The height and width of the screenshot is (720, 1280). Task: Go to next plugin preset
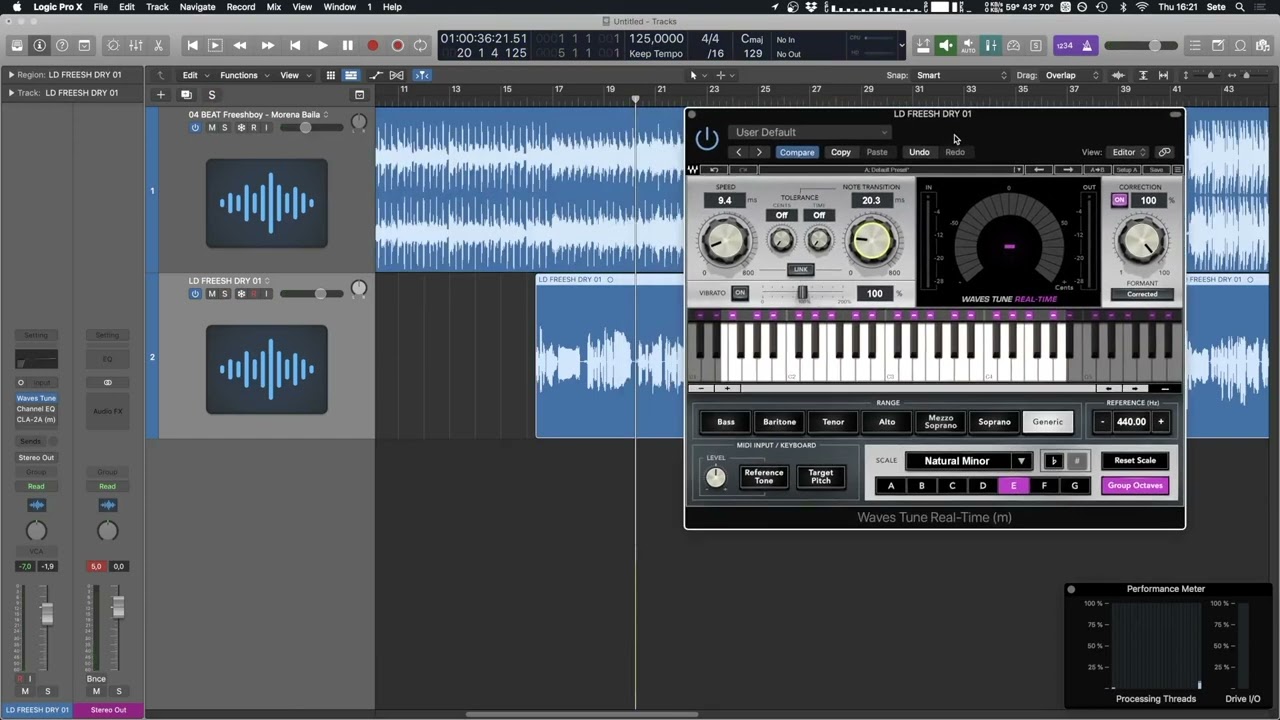(x=759, y=152)
